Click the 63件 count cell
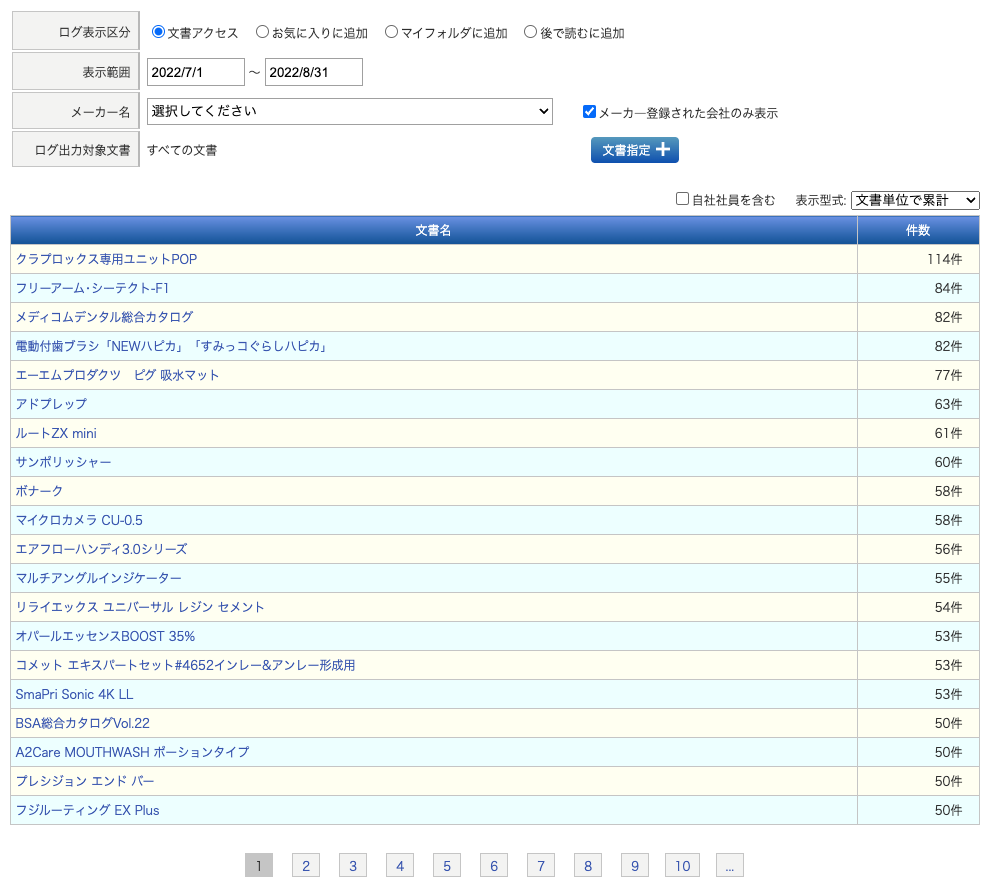Viewport: 989px width, 890px height. (918, 404)
